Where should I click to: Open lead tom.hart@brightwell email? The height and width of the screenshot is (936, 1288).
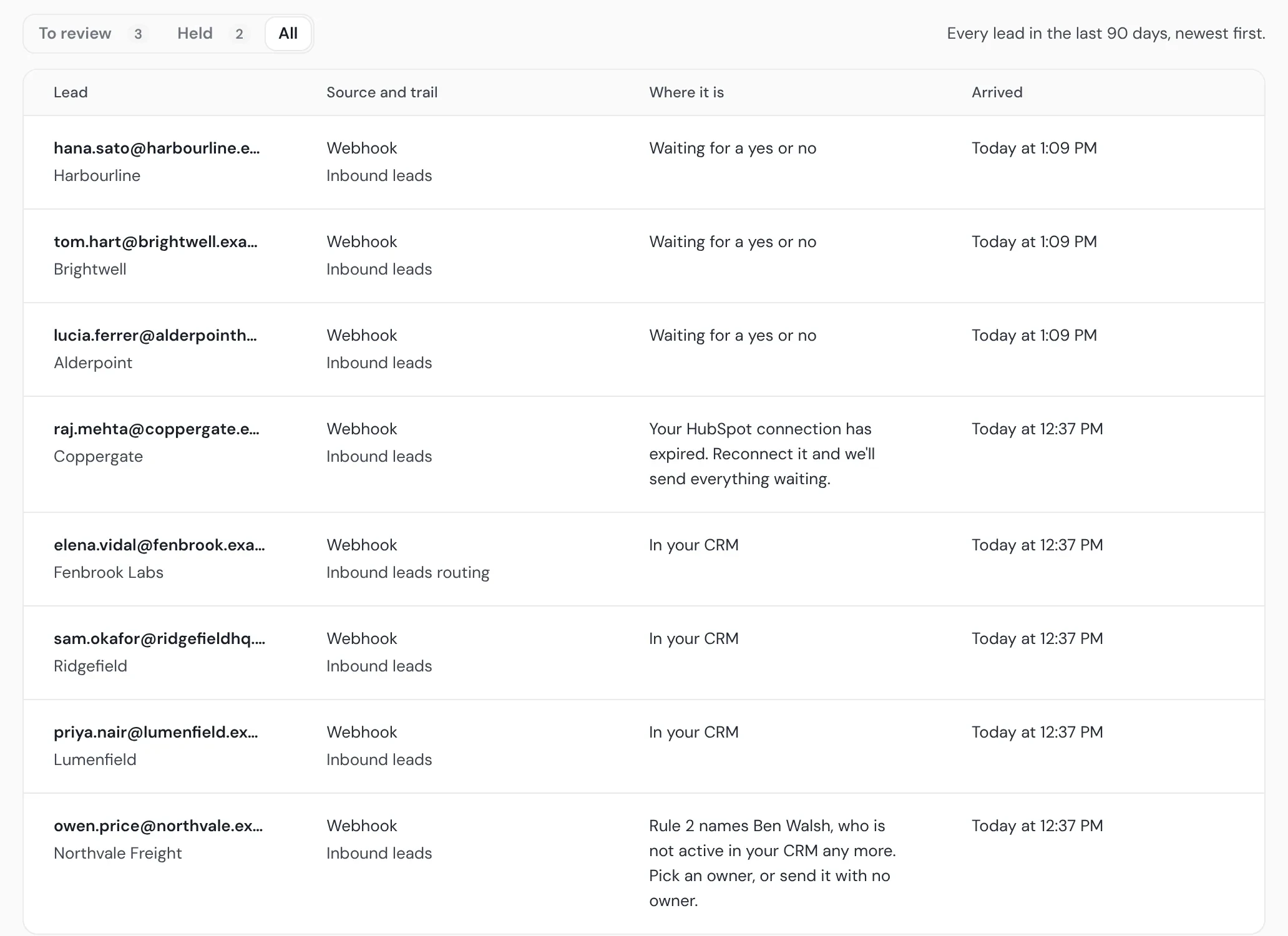(155, 241)
